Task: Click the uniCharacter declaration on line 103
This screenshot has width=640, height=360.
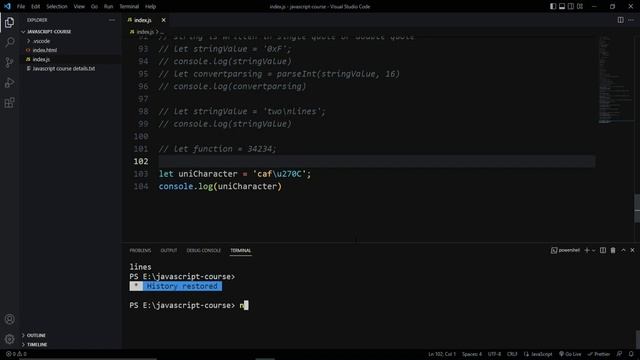Action: 235,174
